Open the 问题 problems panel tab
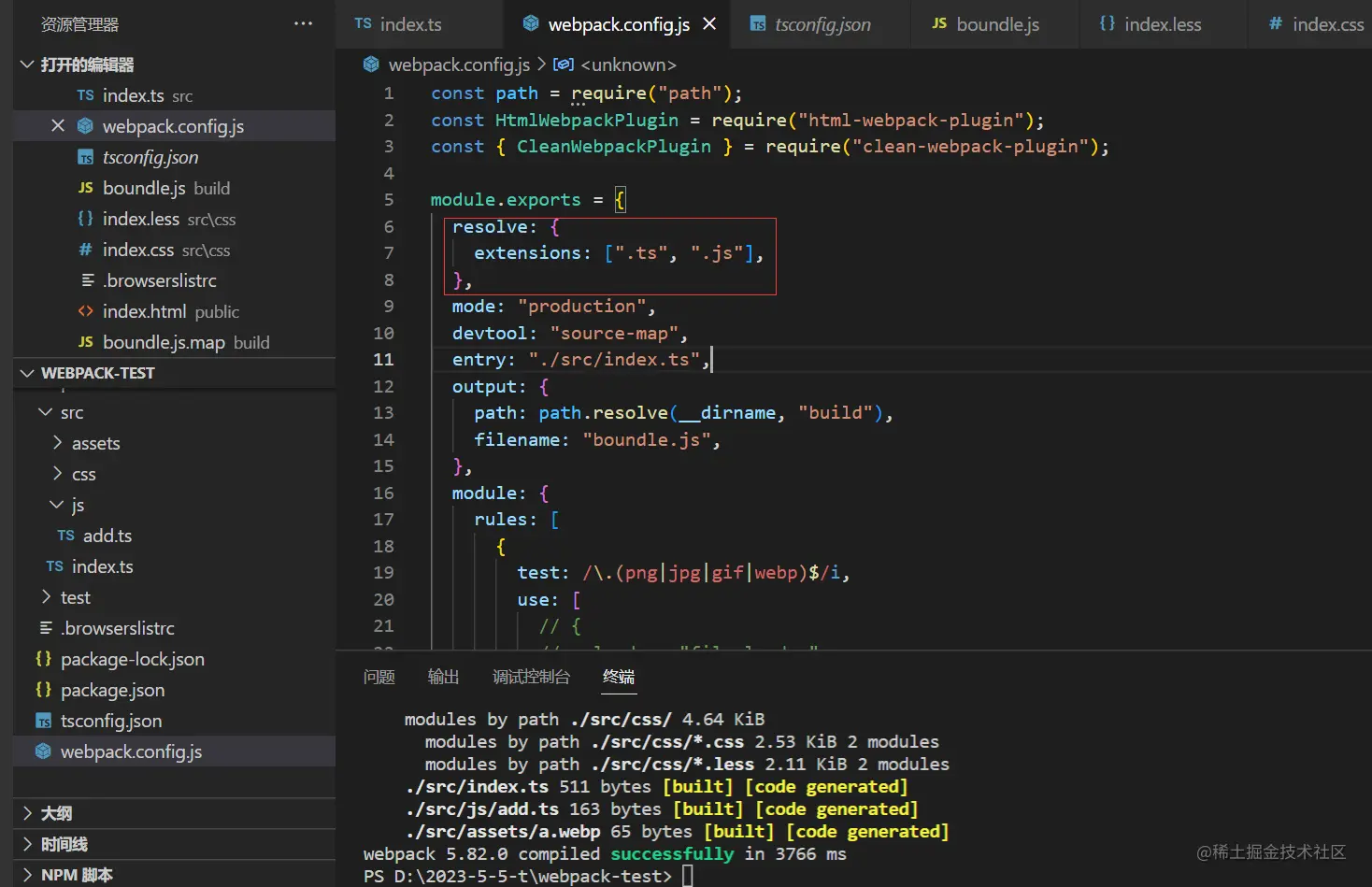The width and height of the screenshot is (1372, 887). coord(379,677)
